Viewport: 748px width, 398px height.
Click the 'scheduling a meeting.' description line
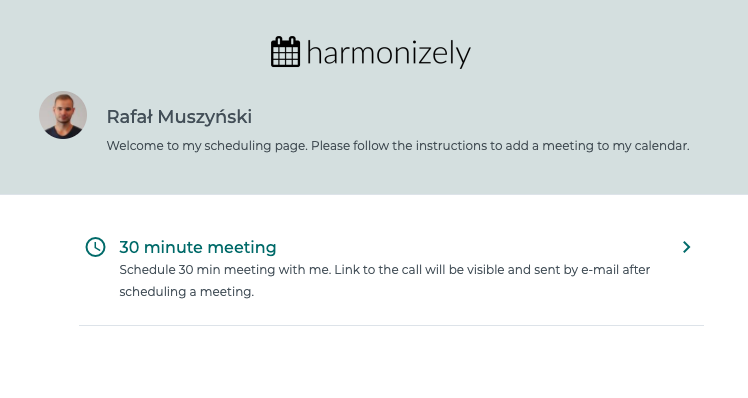(187, 292)
